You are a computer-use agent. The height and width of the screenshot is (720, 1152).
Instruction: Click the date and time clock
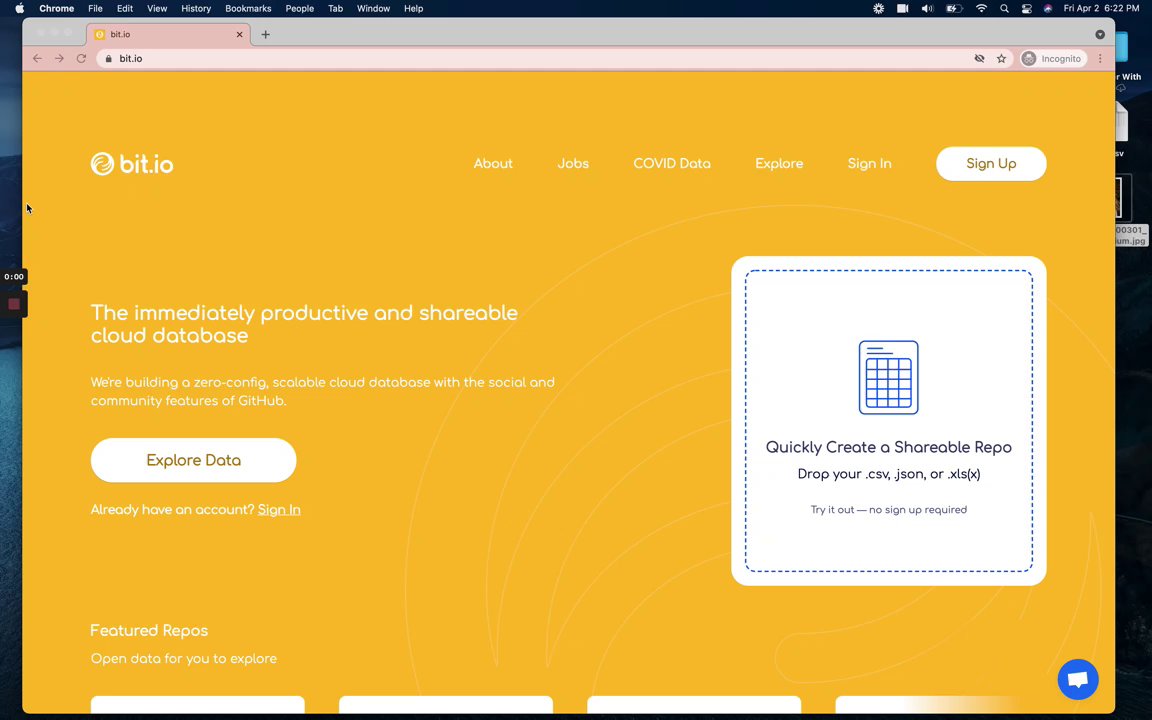[x=1101, y=8]
